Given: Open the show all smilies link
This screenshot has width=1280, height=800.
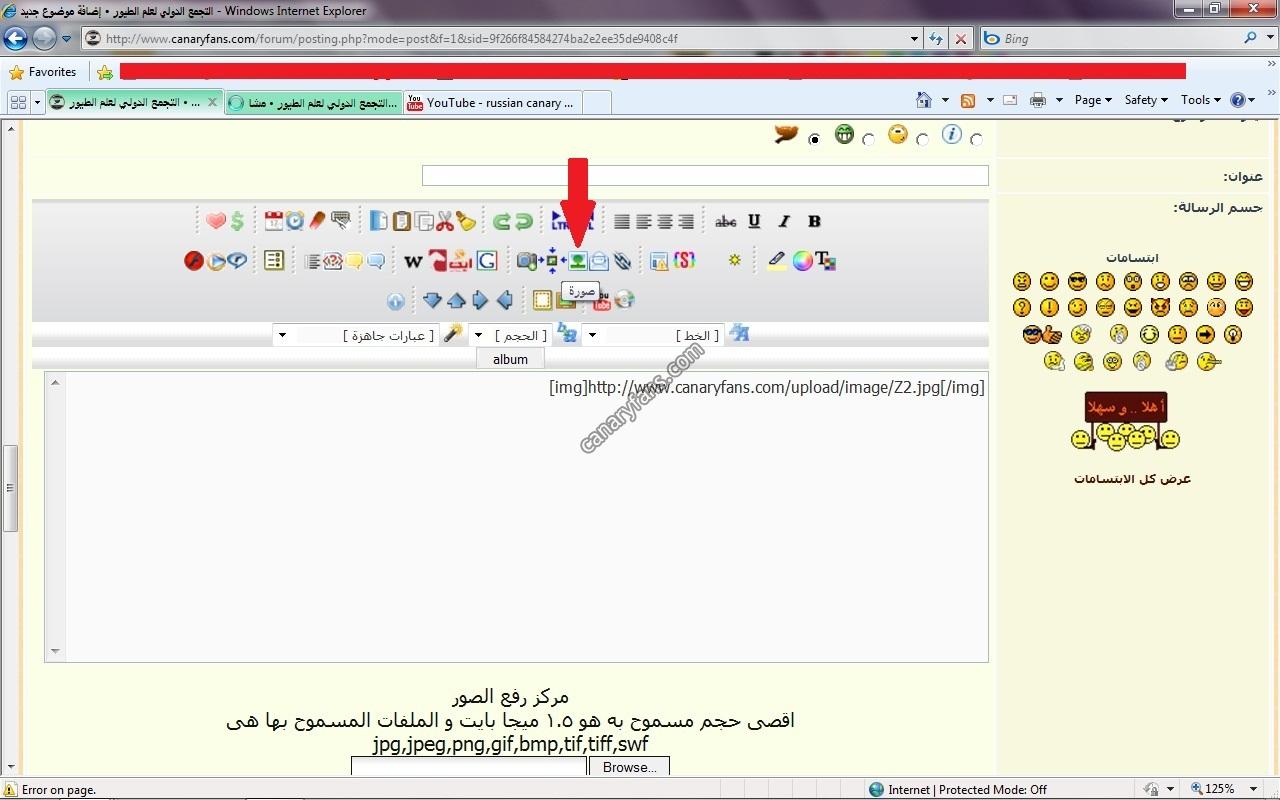Looking at the screenshot, I should (x=1132, y=478).
